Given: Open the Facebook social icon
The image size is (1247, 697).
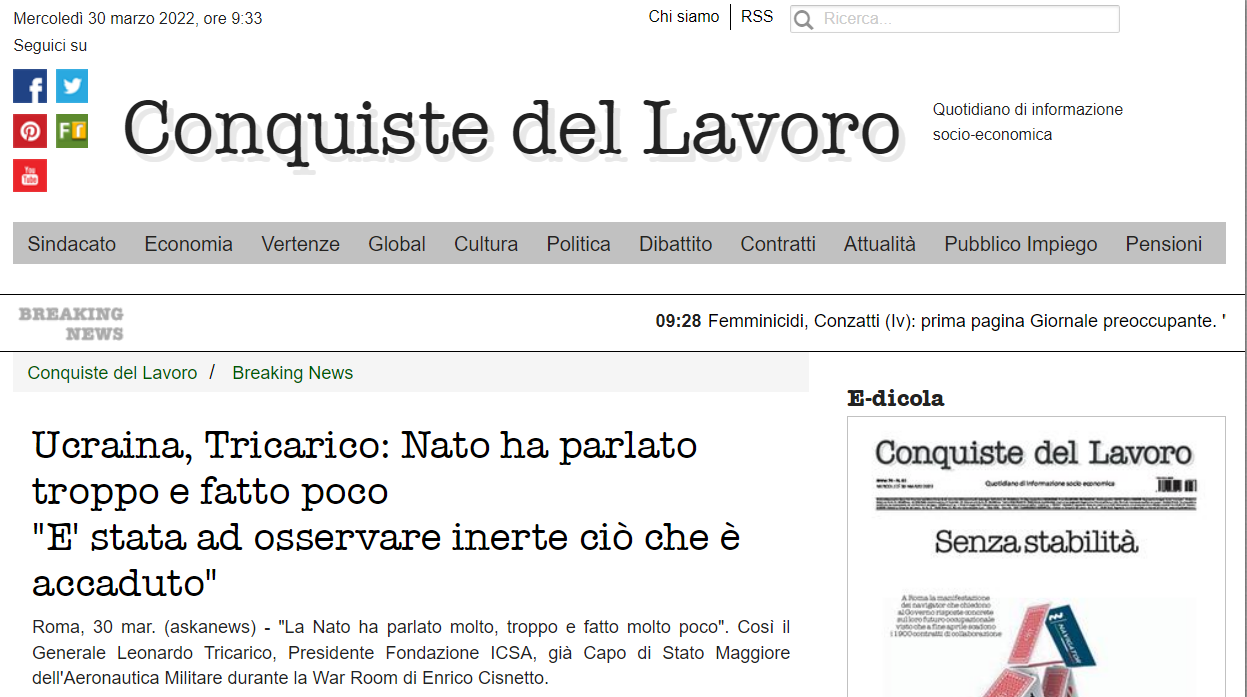Looking at the screenshot, I should [x=30, y=86].
